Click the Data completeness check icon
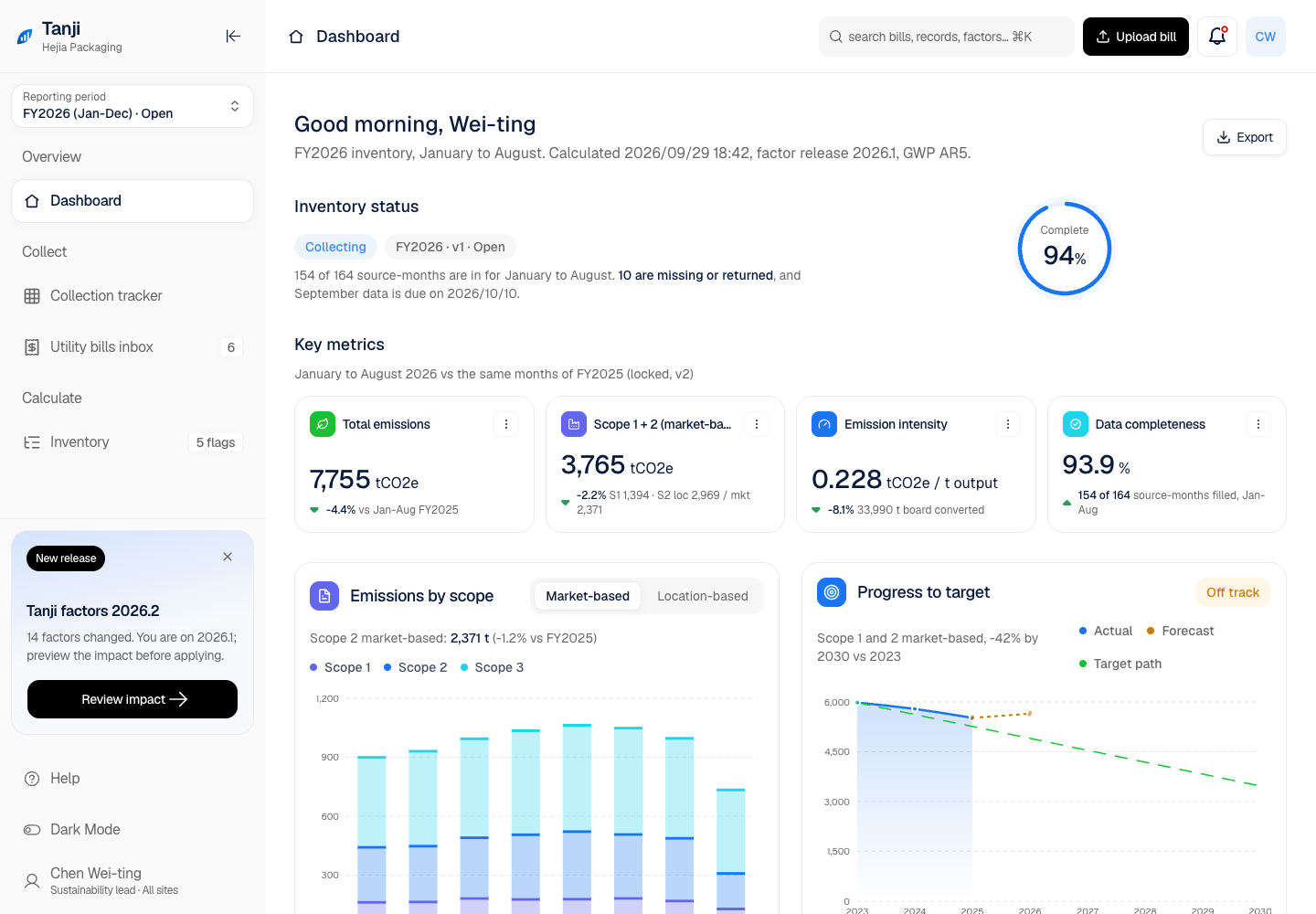This screenshot has width=1316, height=914. (x=1076, y=424)
